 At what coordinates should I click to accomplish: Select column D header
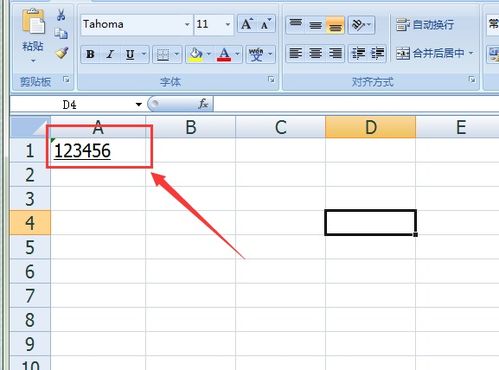pos(371,127)
